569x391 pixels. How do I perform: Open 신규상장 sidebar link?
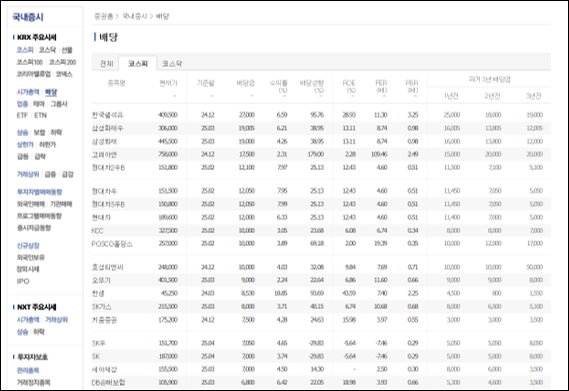[x=28, y=246]
